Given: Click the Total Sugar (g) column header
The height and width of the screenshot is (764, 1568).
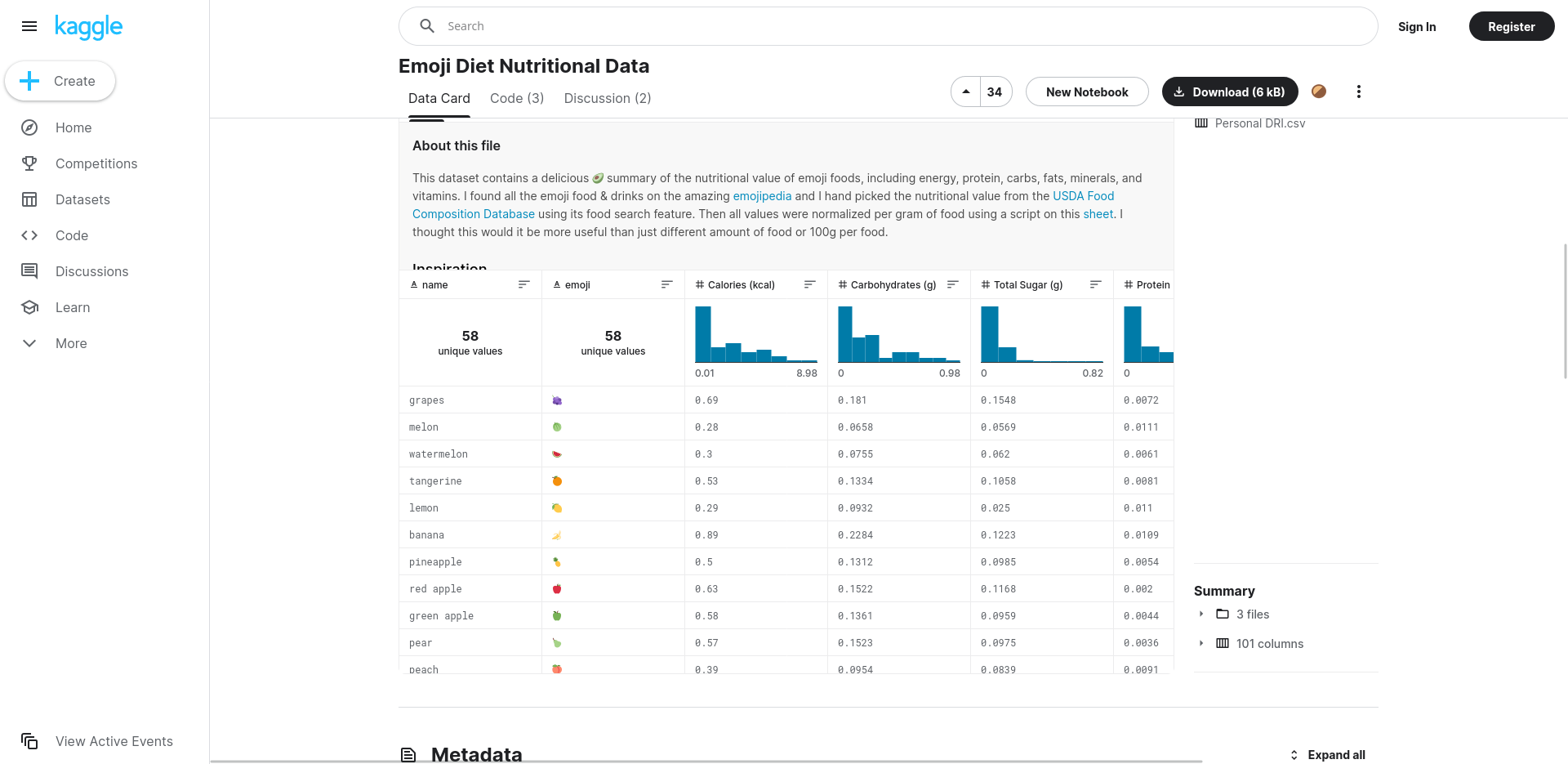Looking at the screenshot, I should tap(1028, 285).
